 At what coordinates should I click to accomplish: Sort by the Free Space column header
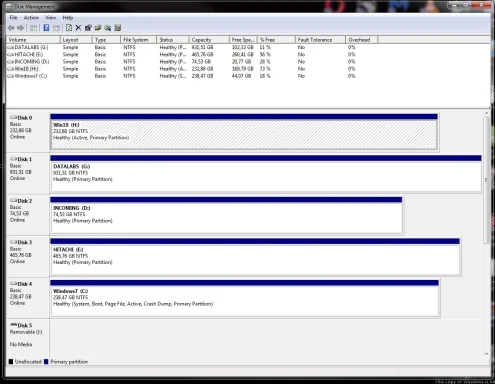tap(243, 40)
